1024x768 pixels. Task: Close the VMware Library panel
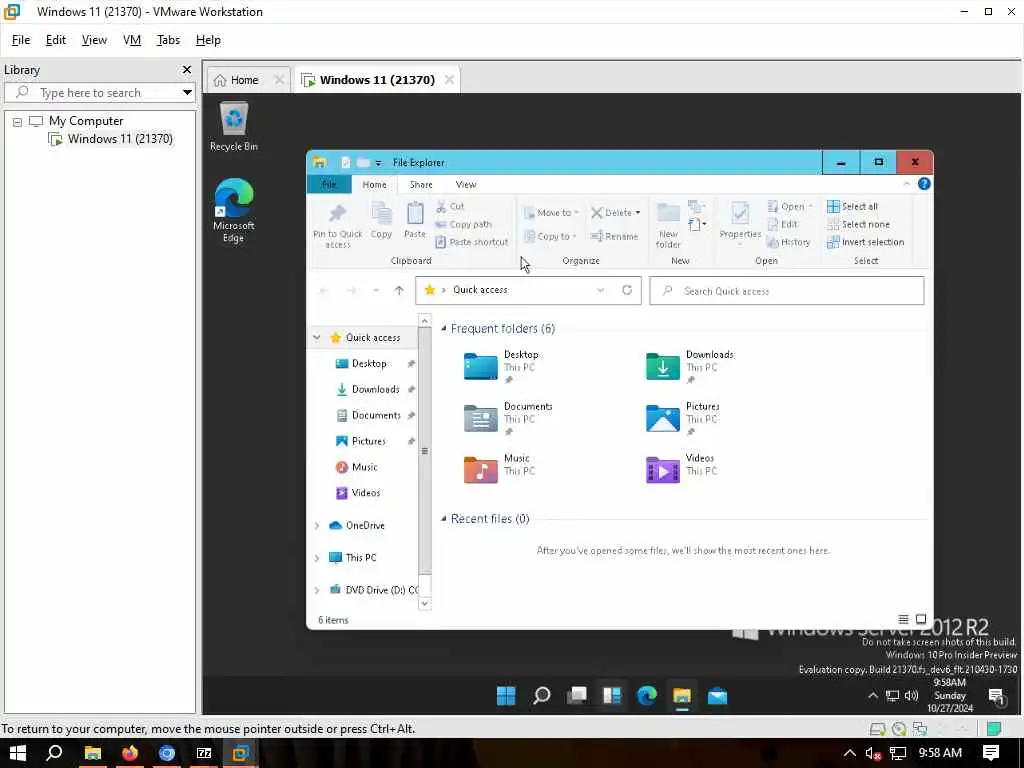pos(187,69)
